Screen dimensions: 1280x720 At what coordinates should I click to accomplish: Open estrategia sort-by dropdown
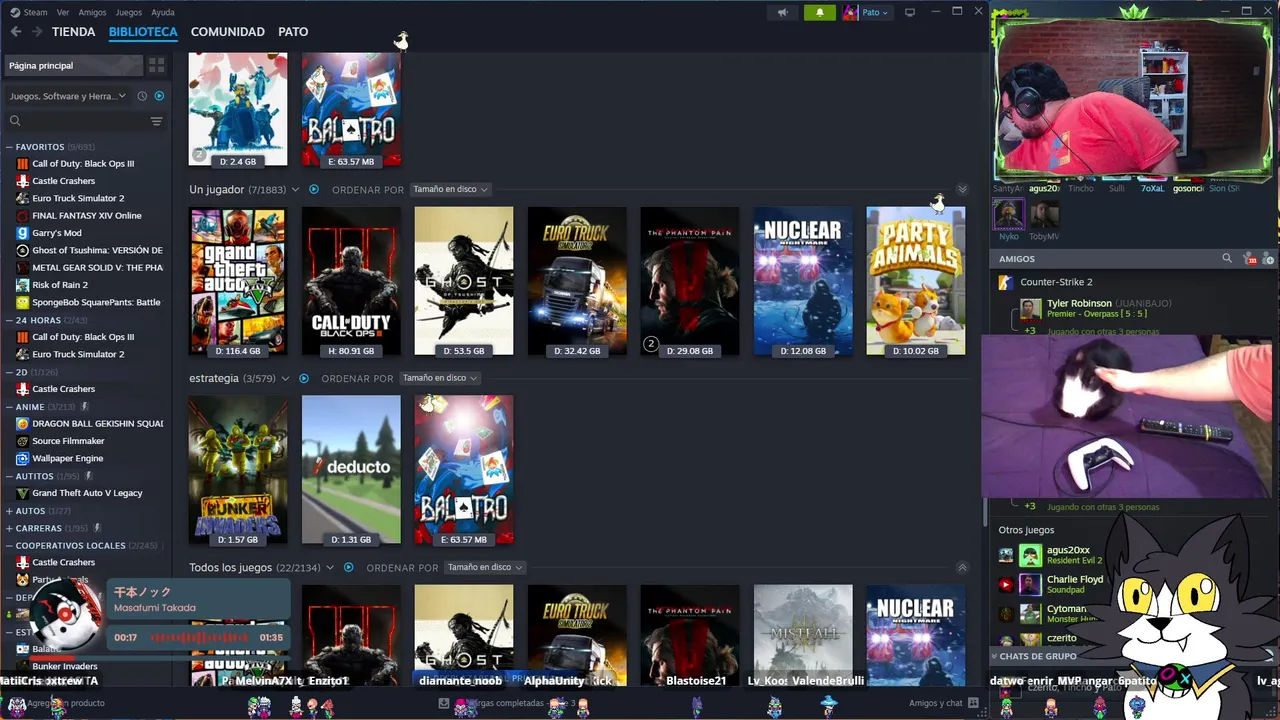[439, 378]
